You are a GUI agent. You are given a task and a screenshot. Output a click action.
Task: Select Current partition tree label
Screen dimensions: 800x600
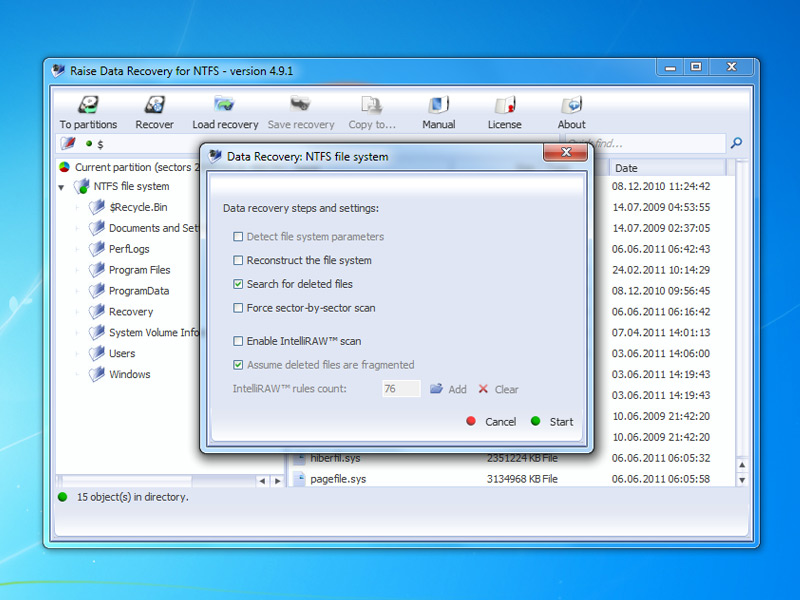[137, 167]
